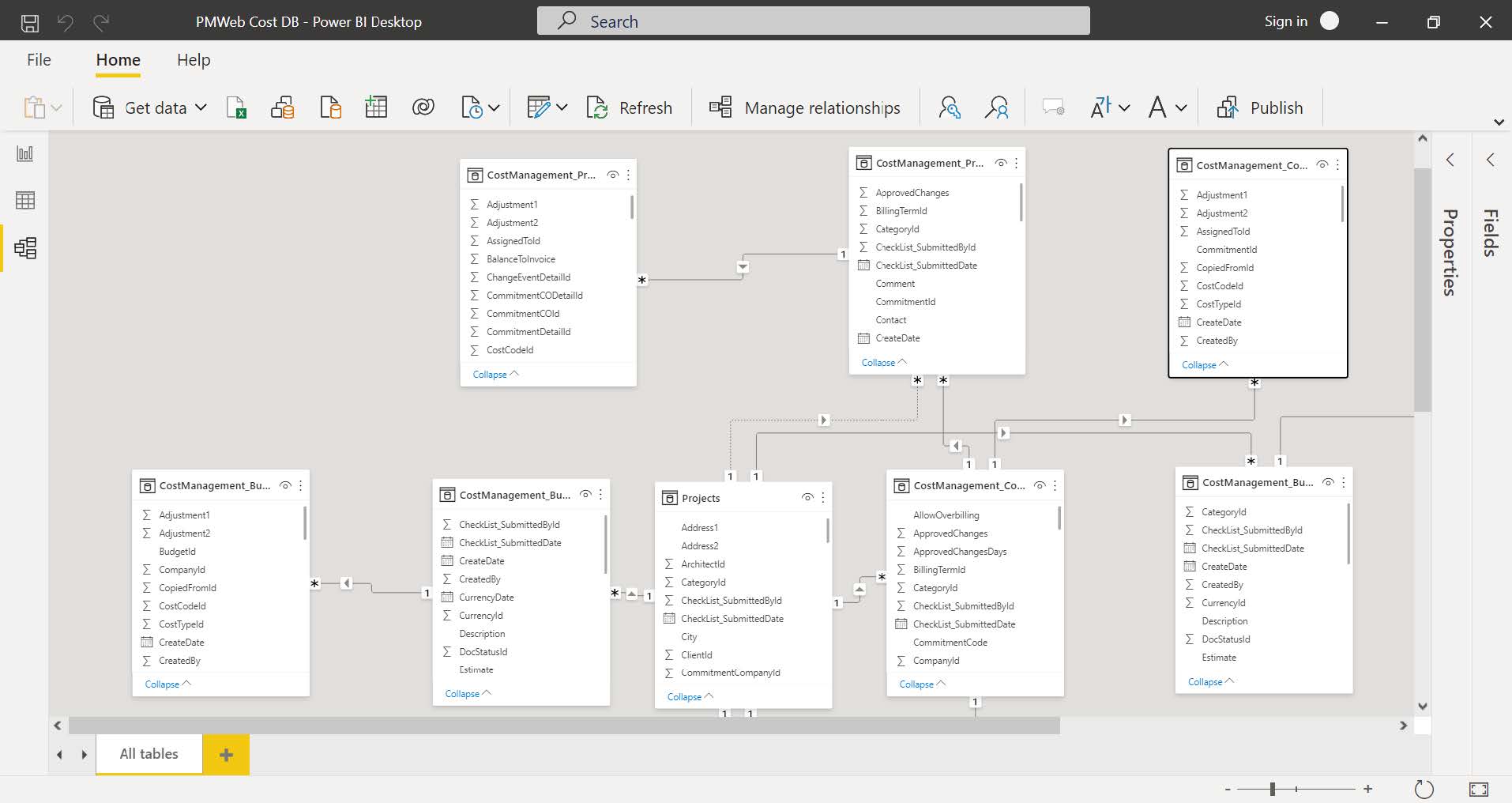Click the Refresh button

[x=630, y=107]
